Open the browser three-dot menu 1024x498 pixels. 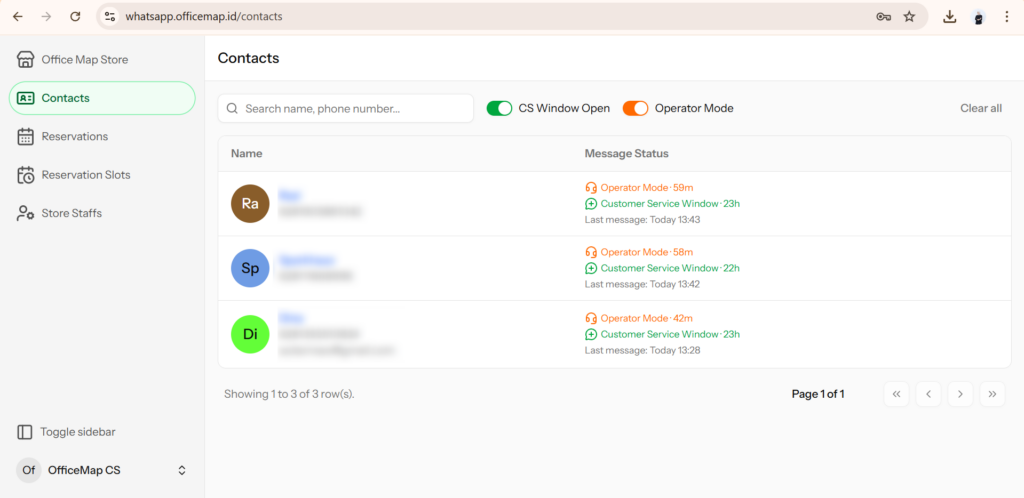click(x=1006, y=16)
